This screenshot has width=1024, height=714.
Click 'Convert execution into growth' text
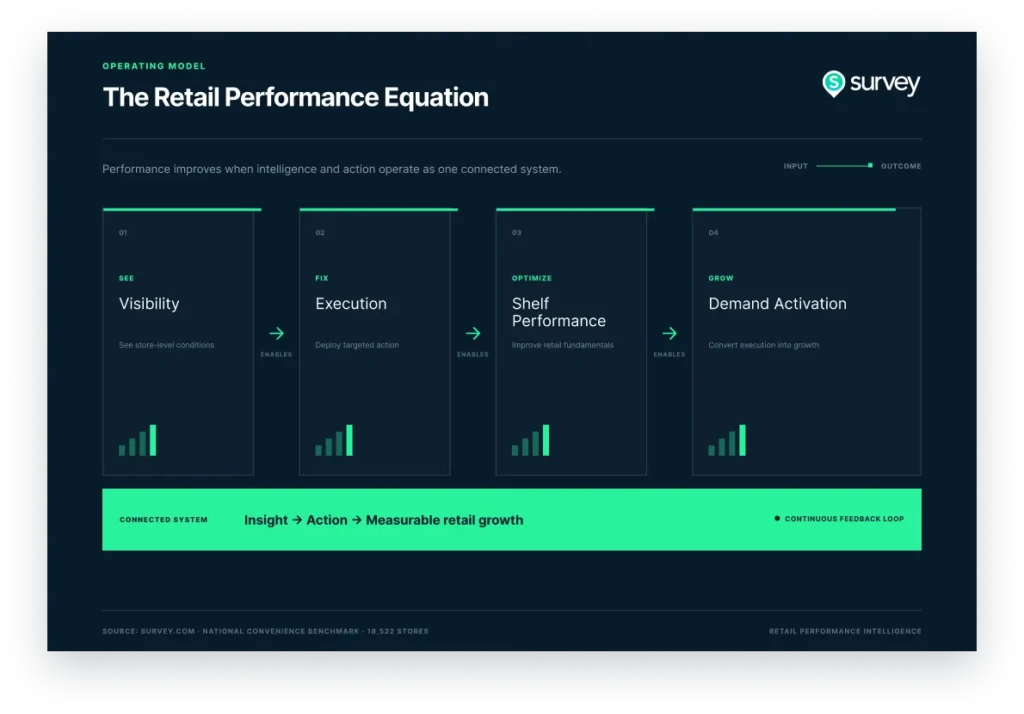[x=763, y=345]
